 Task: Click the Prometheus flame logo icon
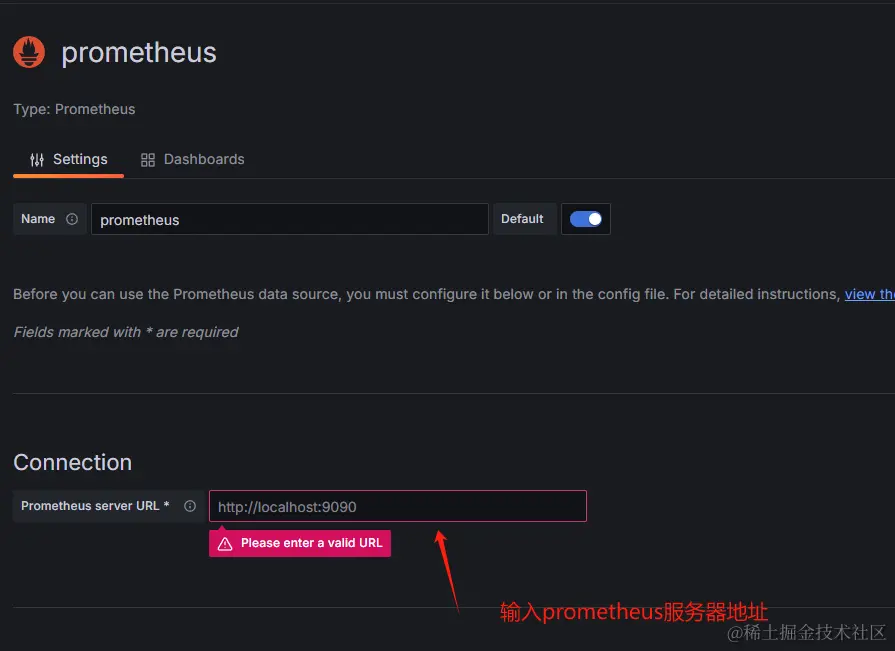pyautogui.click(x=29, y=52)
